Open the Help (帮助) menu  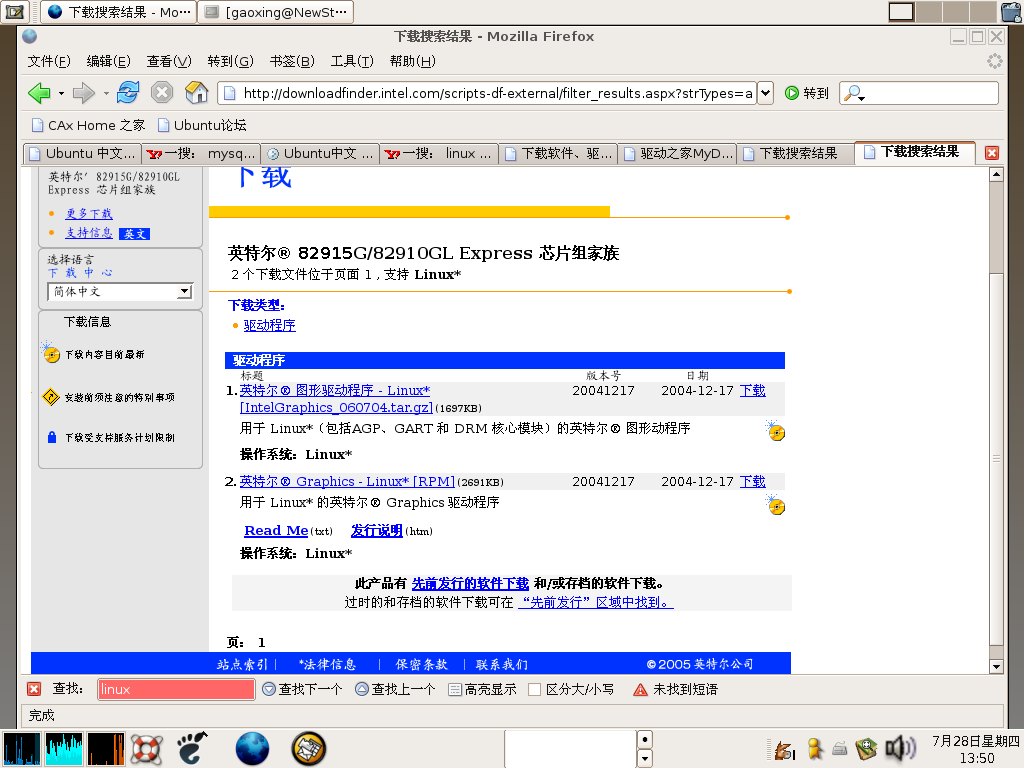413,61
